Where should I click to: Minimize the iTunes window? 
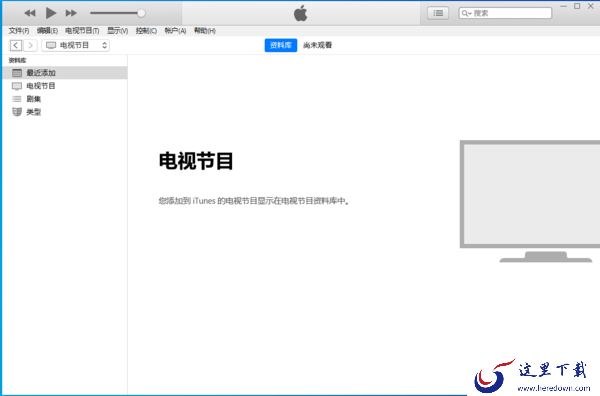(563, 6)
